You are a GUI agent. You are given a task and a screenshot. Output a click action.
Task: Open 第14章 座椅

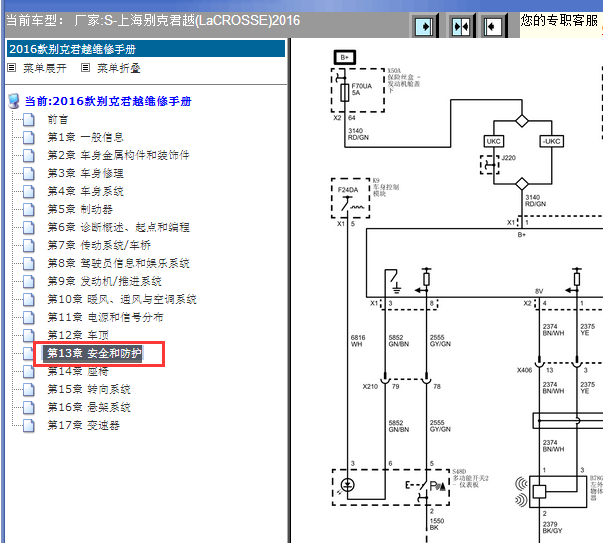pyautogui.click(x=78, y=371)
